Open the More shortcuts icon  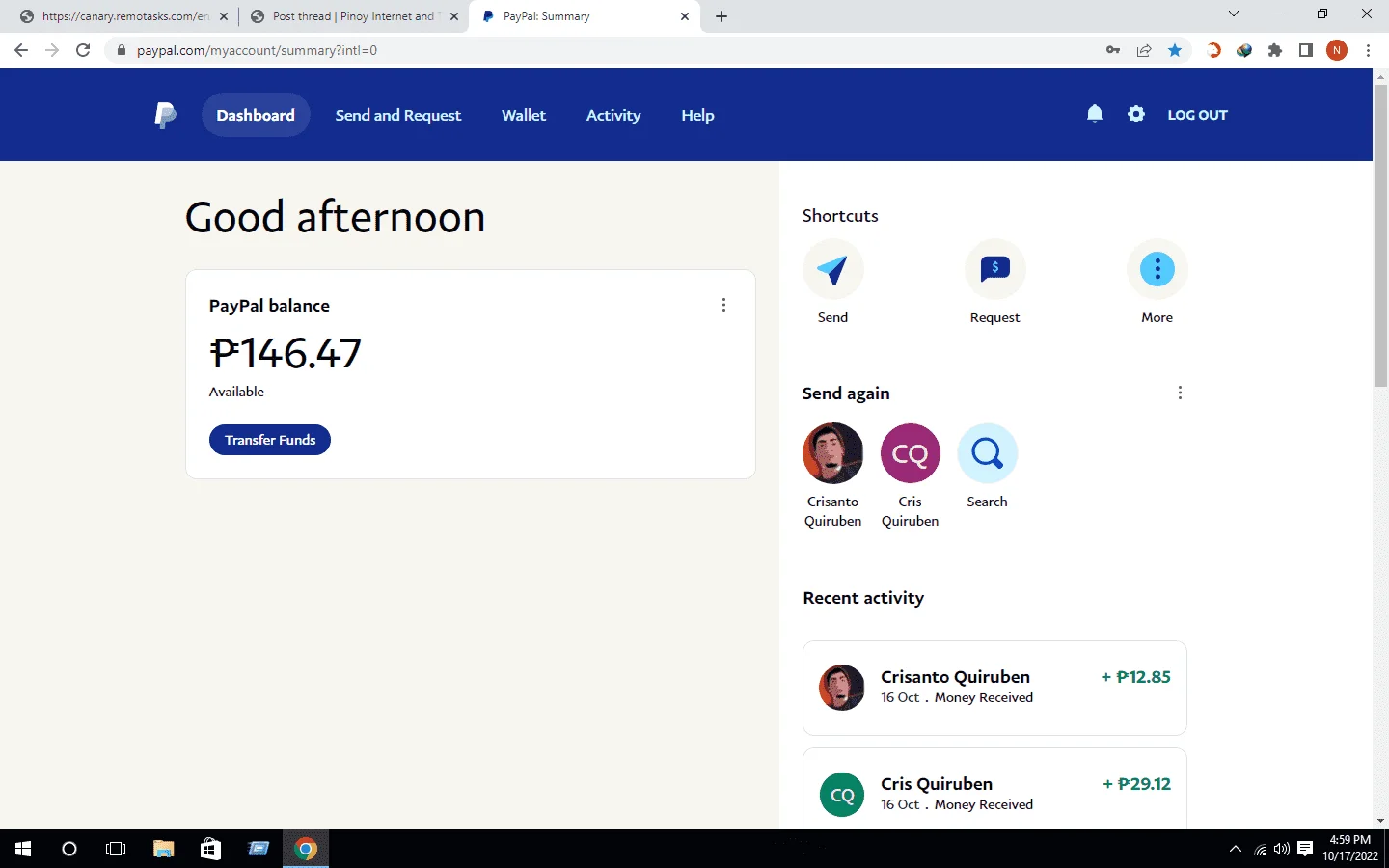coord(1157,269)
